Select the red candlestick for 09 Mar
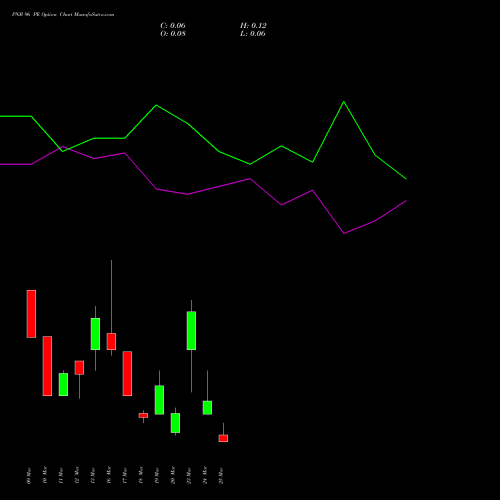 31,314
